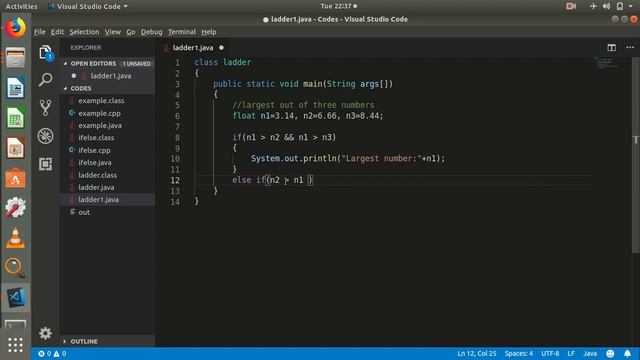
Task: Click the Ln 12, Col 25 status item
Action: pyautogui.click(x=476, y=353)
